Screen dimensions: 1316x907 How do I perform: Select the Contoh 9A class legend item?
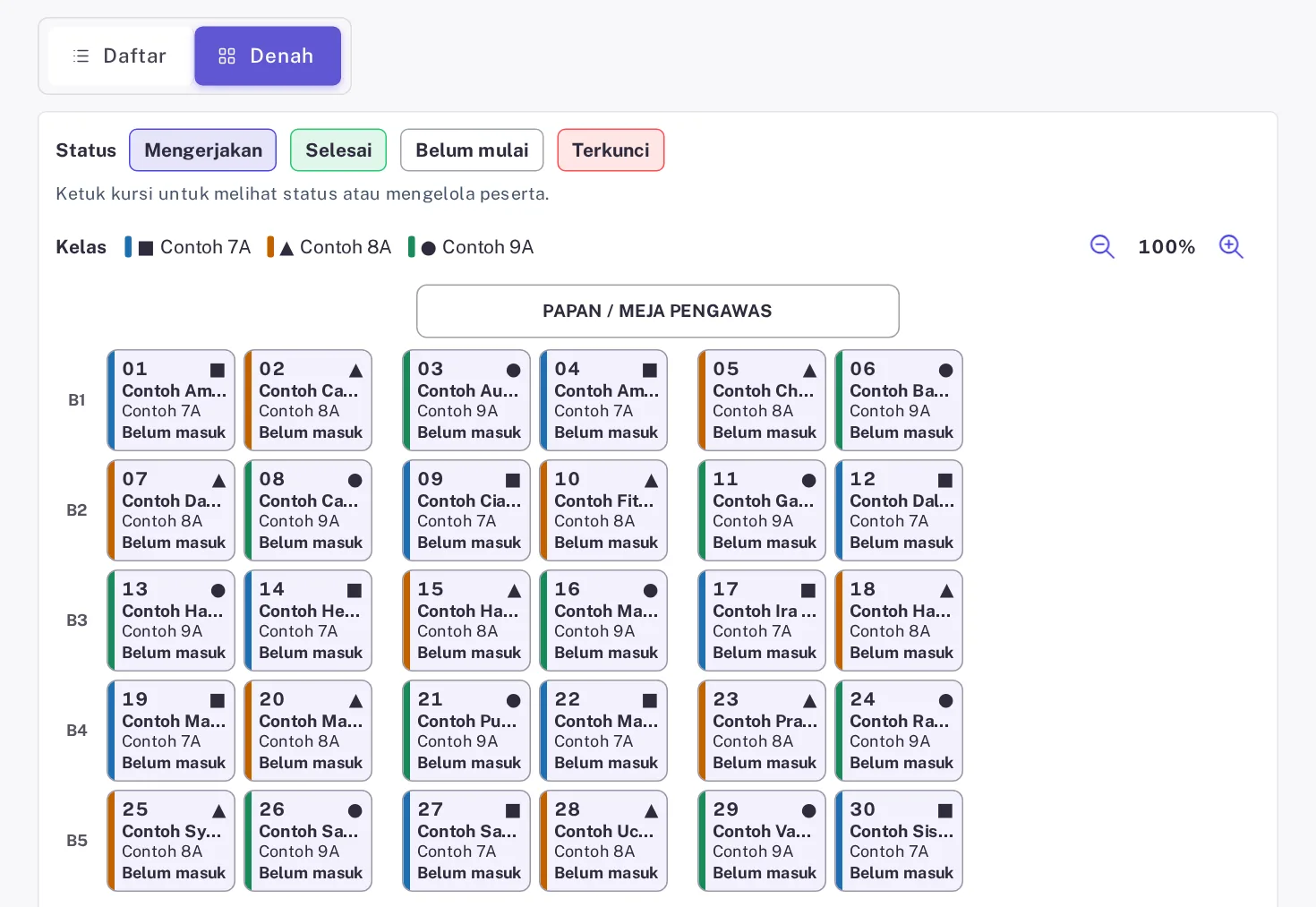(x=471, y=247)
